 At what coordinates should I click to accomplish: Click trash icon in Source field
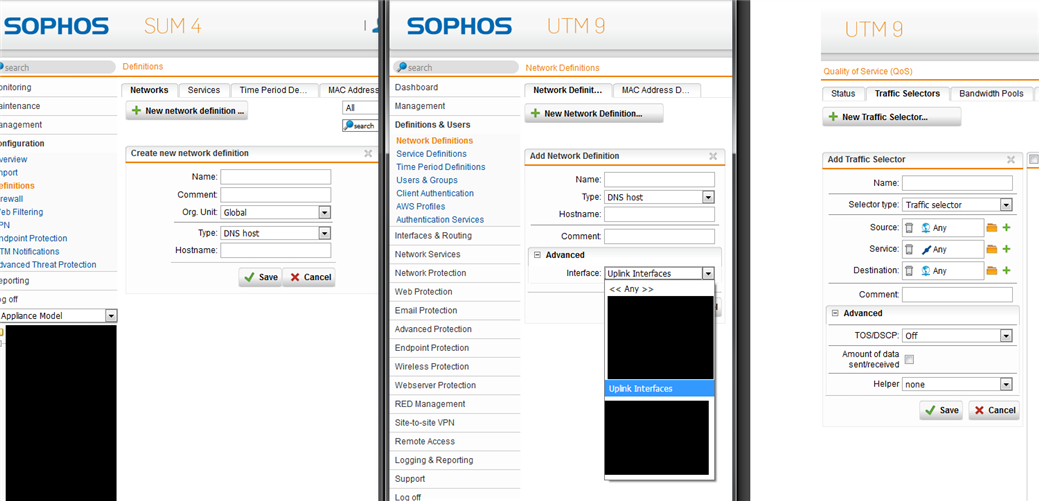point(909,228)
